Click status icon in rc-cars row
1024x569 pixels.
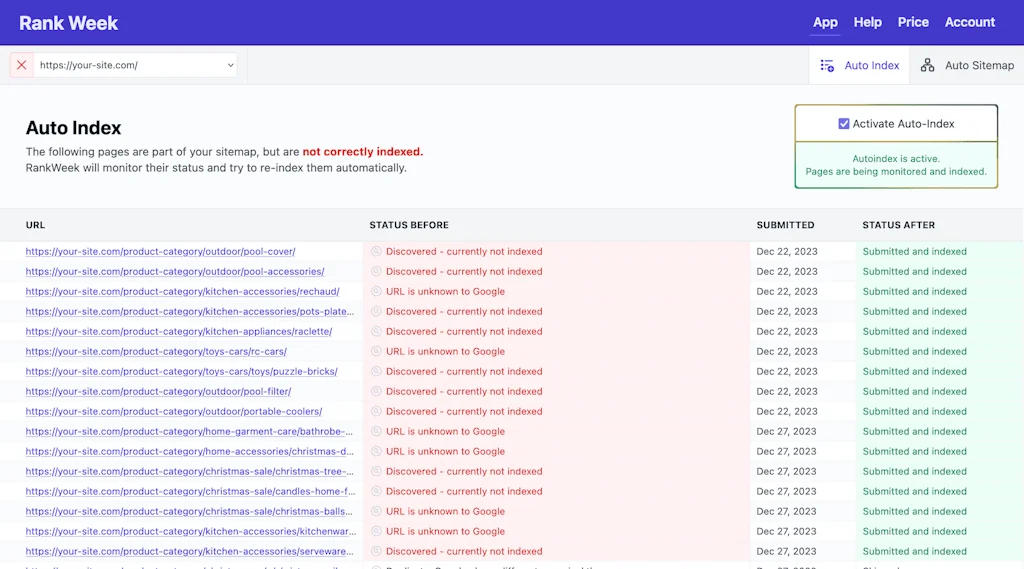click(x=376, y=351)
